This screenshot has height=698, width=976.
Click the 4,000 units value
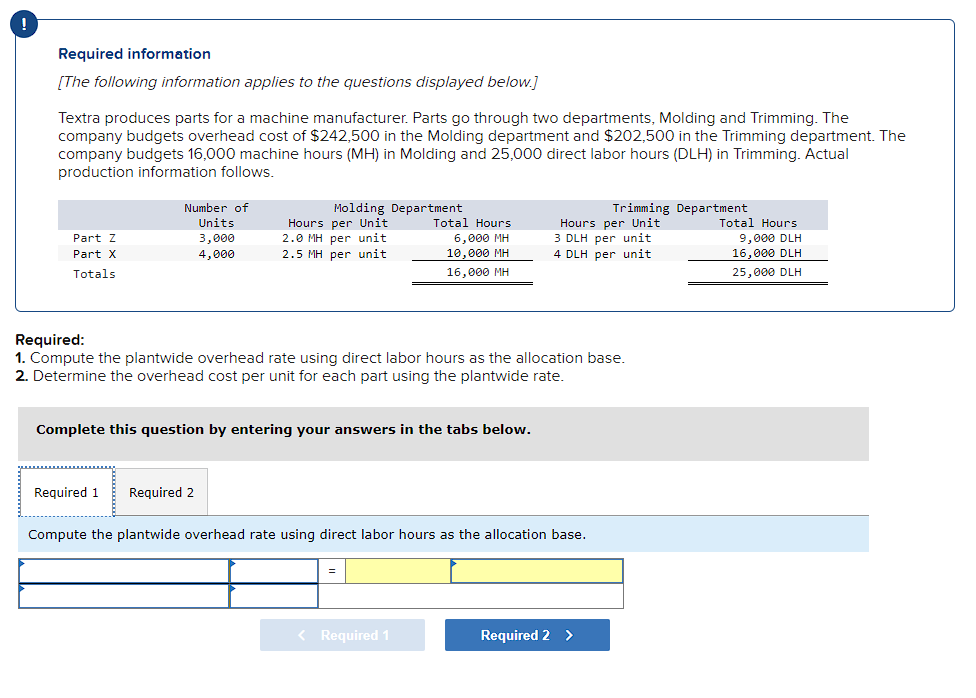217,254
